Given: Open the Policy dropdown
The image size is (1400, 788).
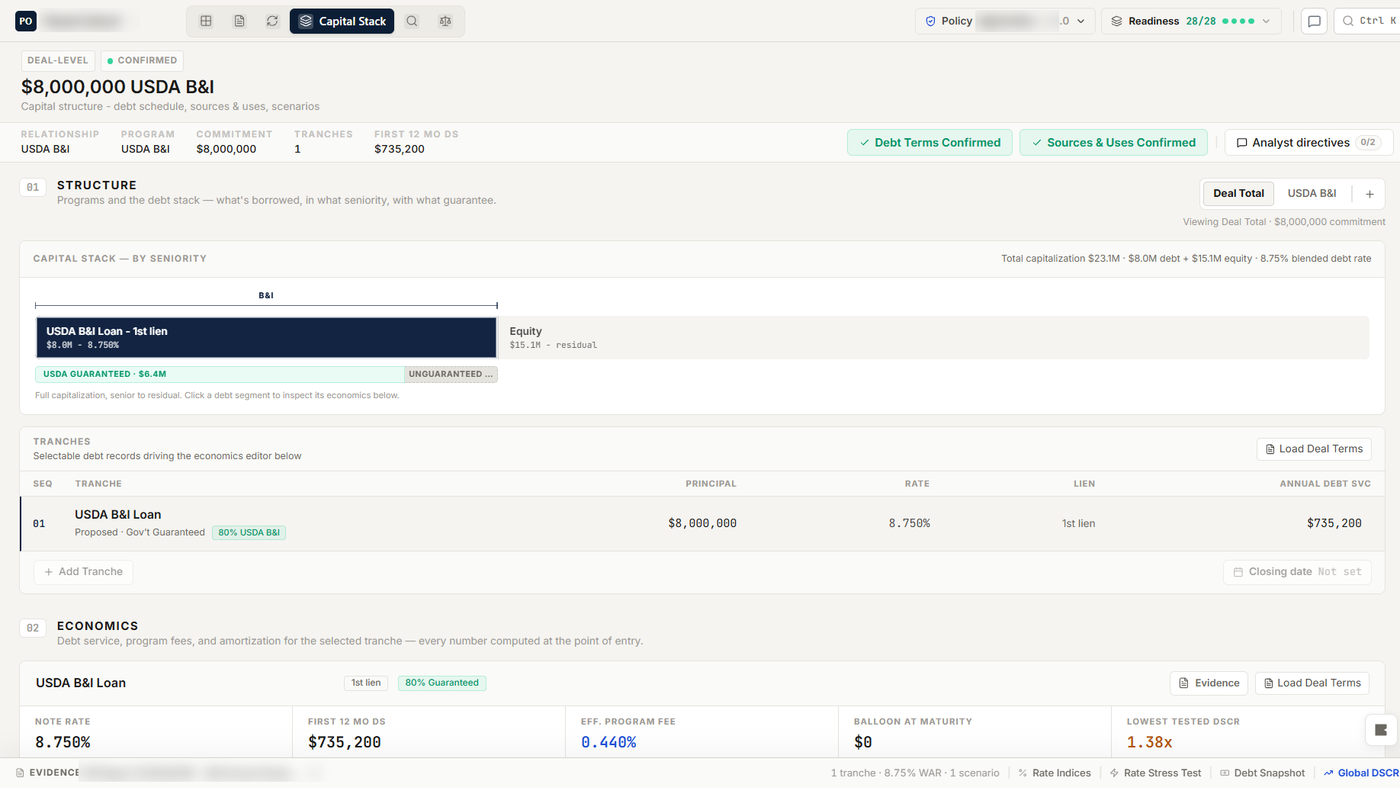Looking at the screenshot, I should point(1005,21).
